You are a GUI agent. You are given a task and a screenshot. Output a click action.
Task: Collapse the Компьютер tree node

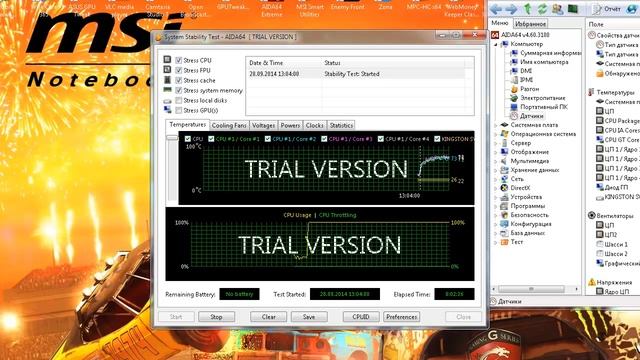click(496, 44)
